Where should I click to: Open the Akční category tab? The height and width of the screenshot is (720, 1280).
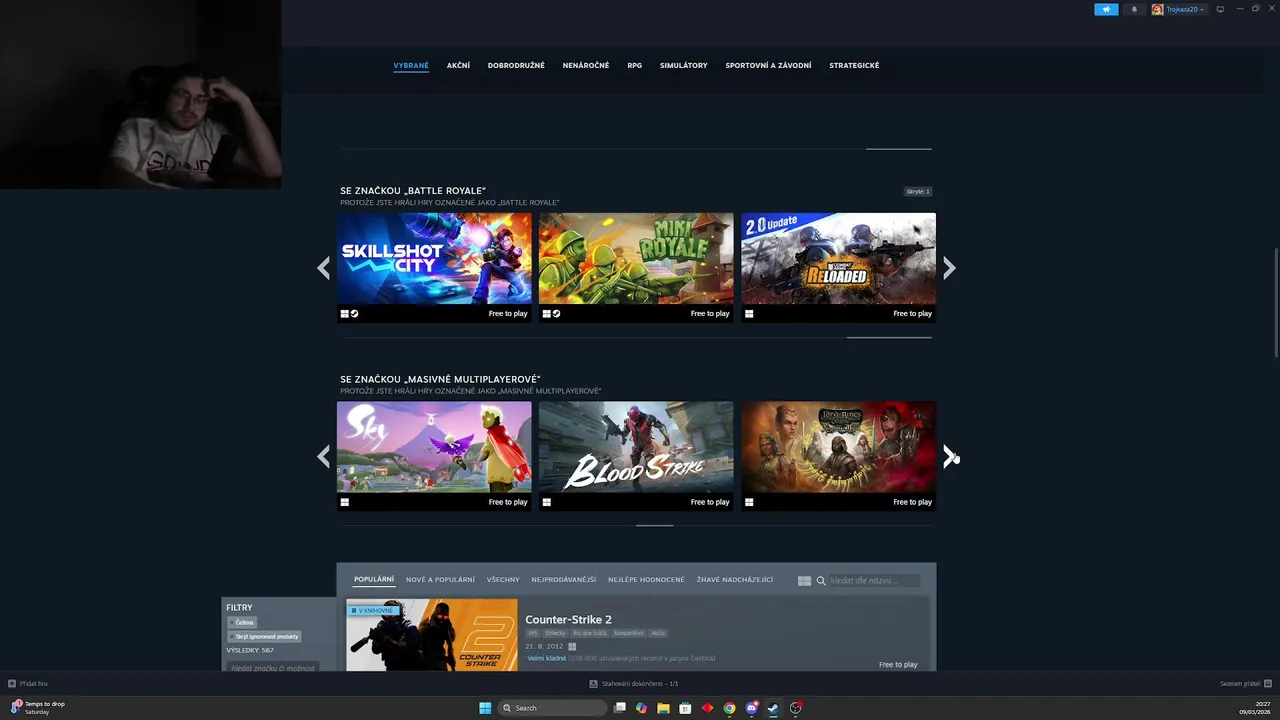coord(458,65)
